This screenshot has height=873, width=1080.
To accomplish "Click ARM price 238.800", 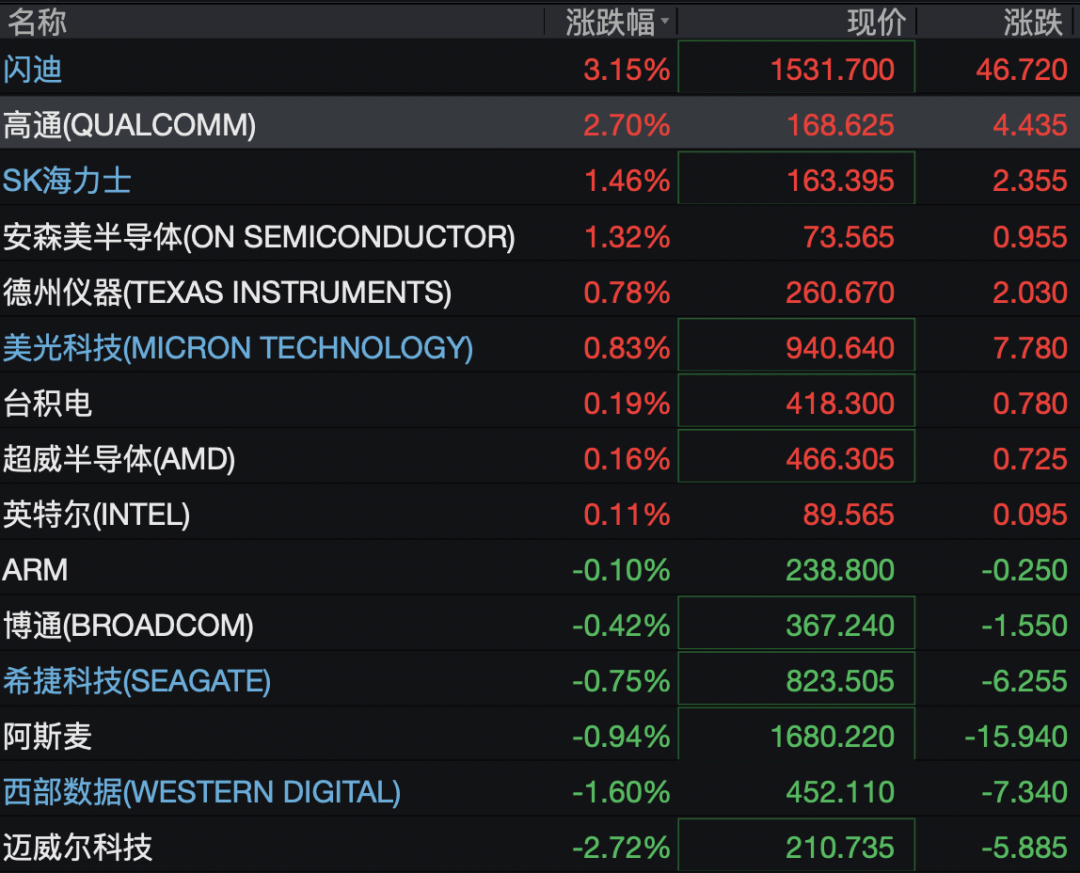I will (840, 570).
